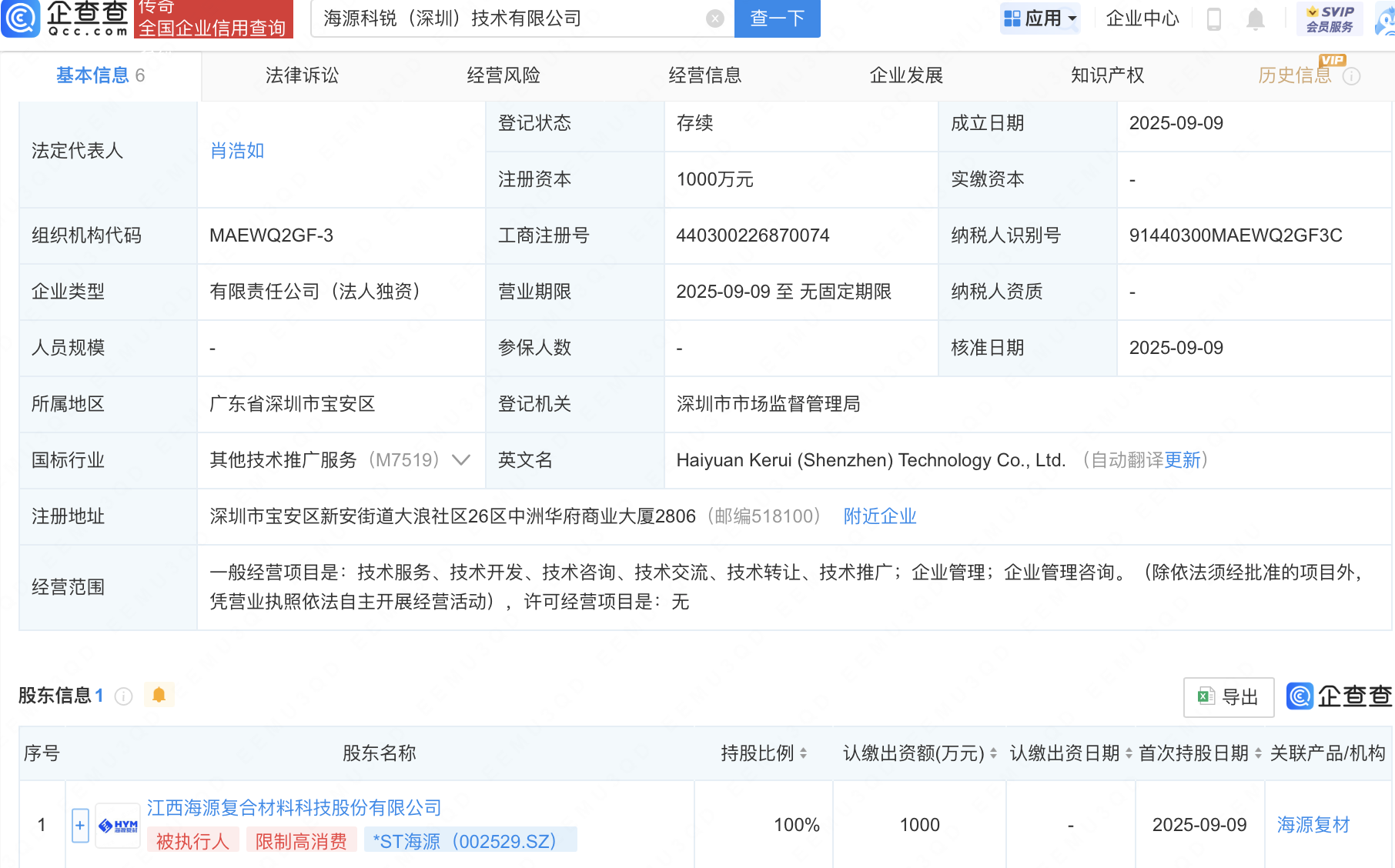Click 更新 link beside English name
The height and width of the screenshot is (868, 1395).
1183,460
